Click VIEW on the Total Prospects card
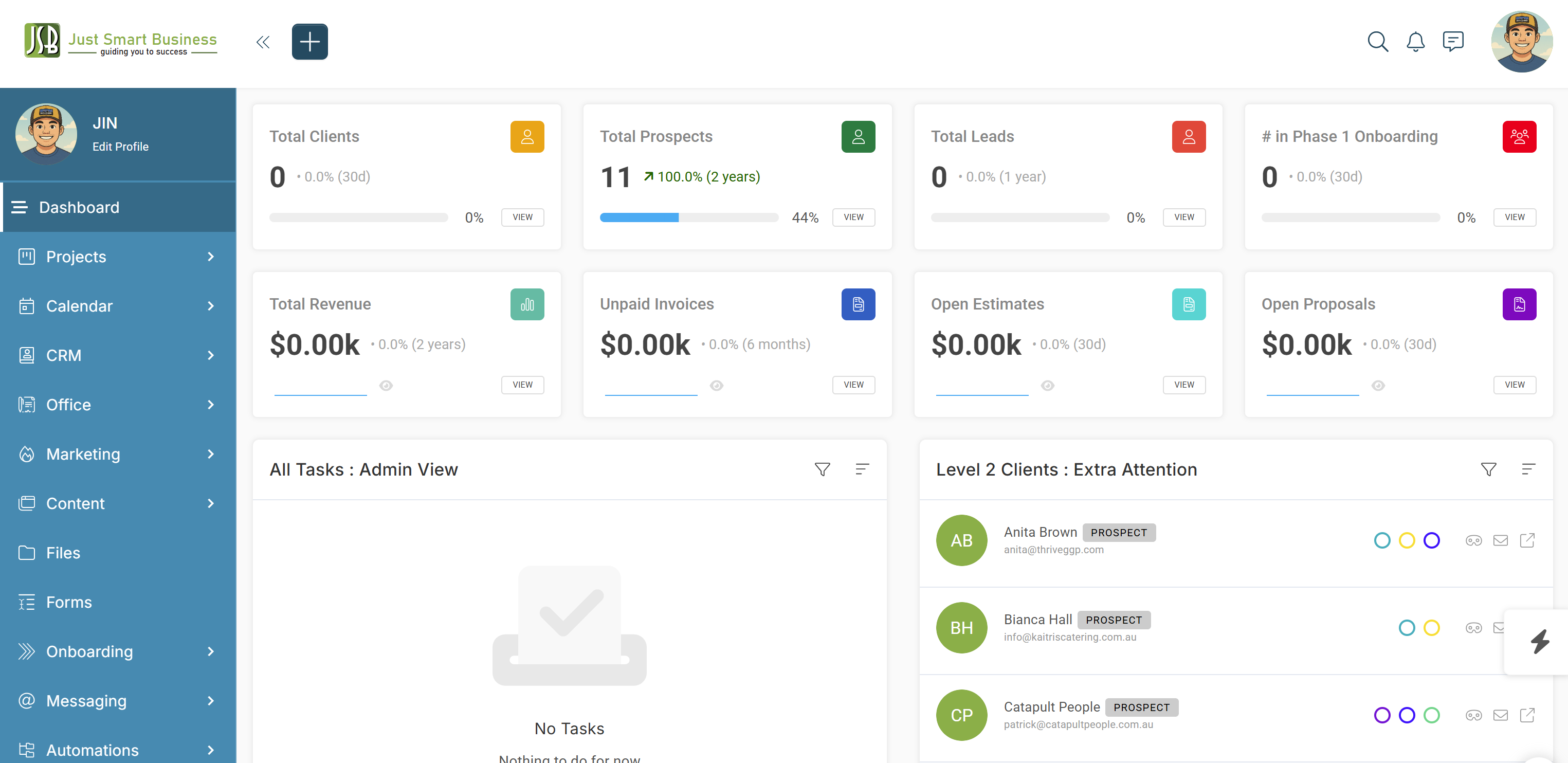 [853, 217]
